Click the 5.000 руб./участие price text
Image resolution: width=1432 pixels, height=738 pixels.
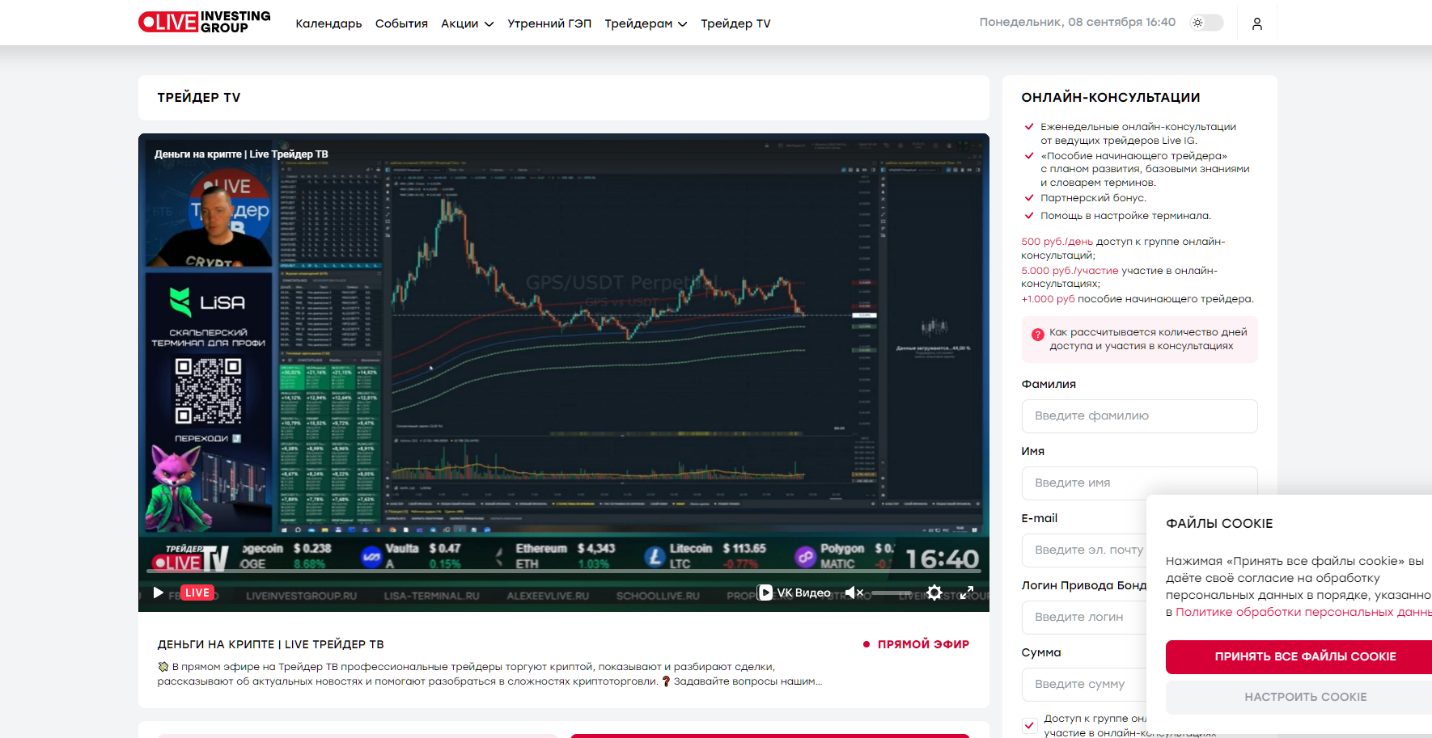click(x=1069, y=270)
